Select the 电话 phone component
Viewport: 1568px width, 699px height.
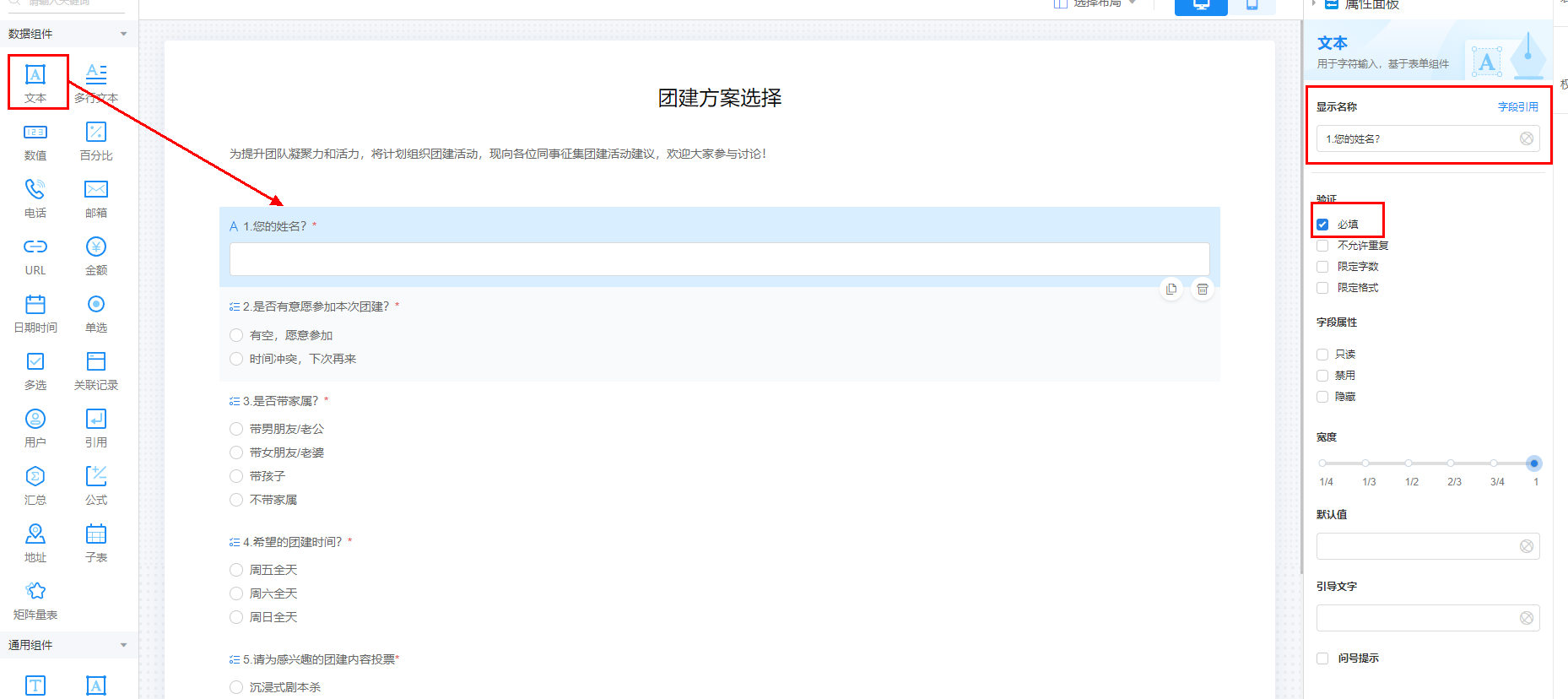coord(35,198)
